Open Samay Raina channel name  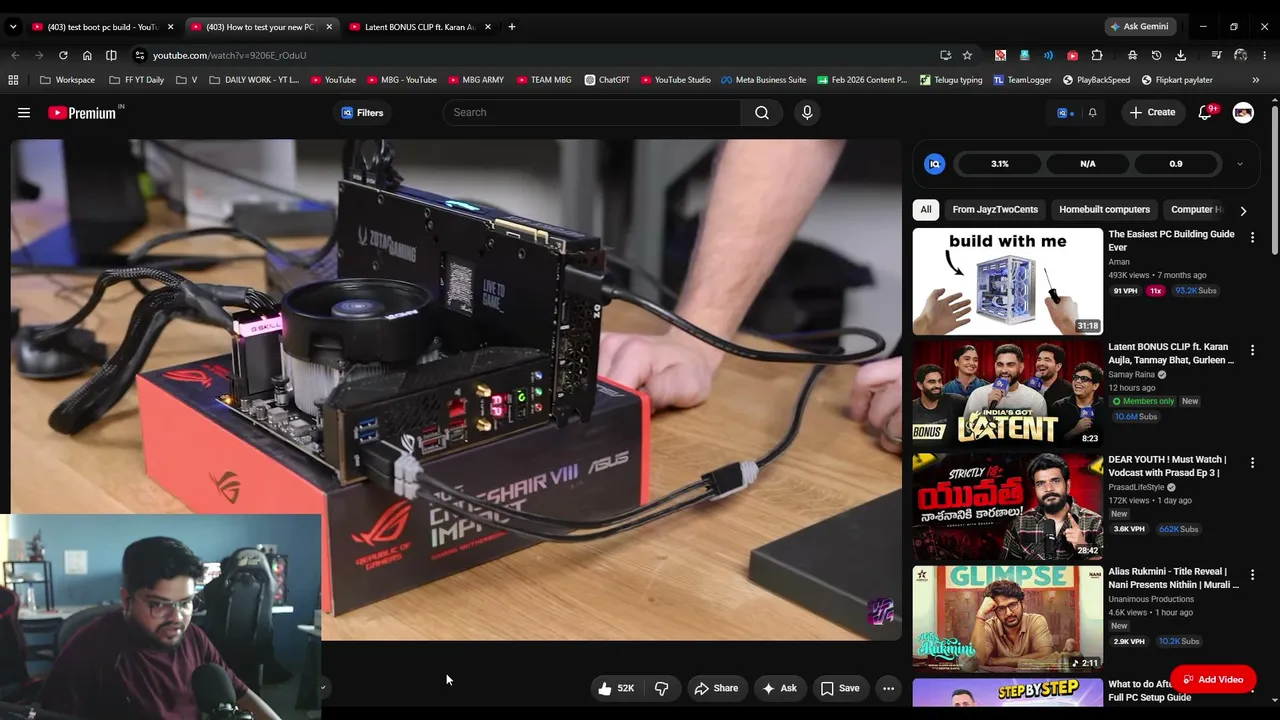coord(1132,375)
